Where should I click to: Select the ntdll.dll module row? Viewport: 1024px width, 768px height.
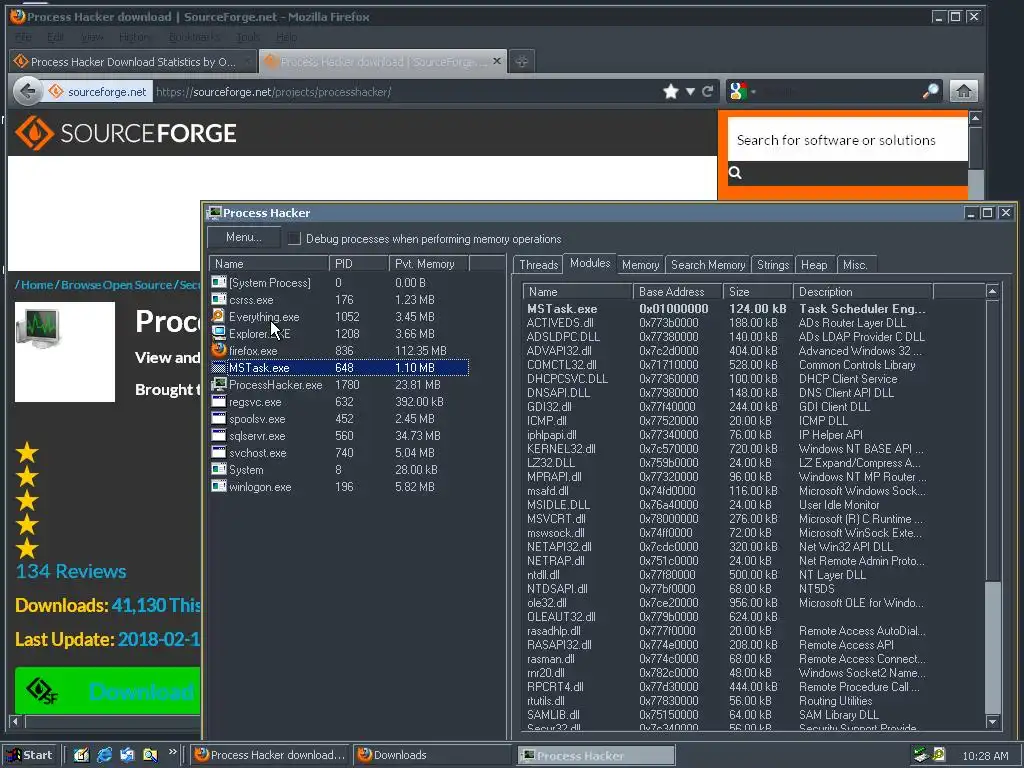(x=726, y=575)
